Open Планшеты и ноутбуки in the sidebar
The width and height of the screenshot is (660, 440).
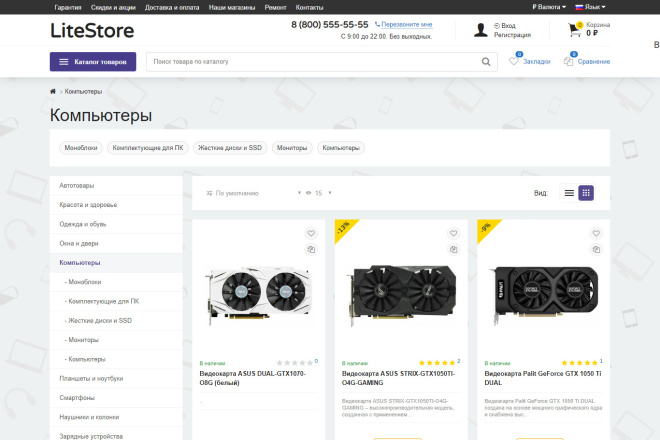tap(116, 379)
